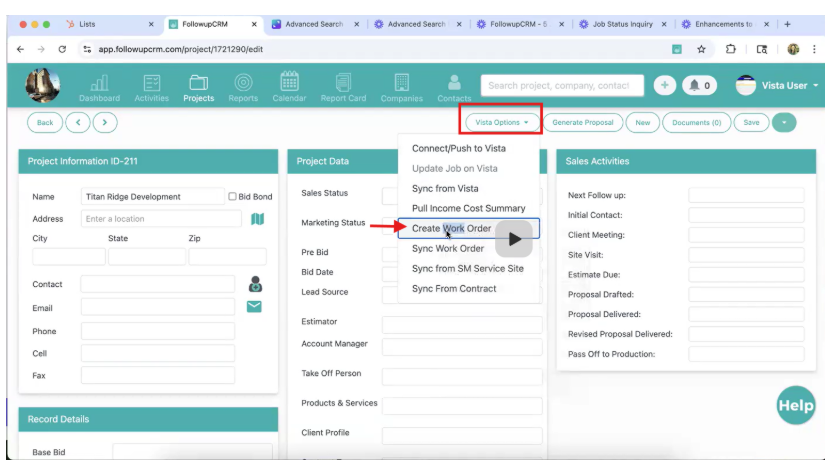
Task: Expand the green arrow dropdown beside Save
Action: 784,123
